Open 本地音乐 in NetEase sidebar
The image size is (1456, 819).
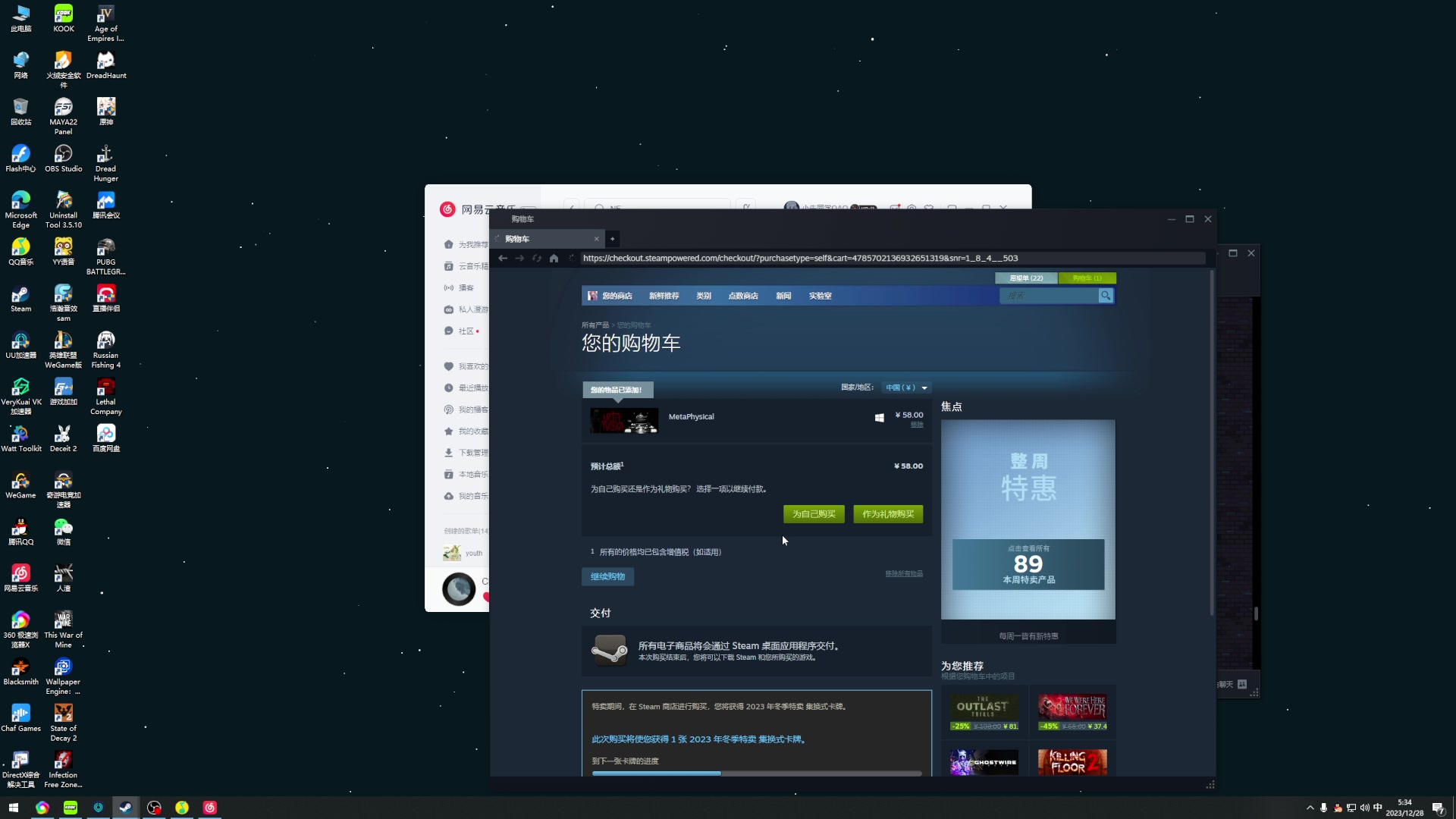tap(466, 475)
